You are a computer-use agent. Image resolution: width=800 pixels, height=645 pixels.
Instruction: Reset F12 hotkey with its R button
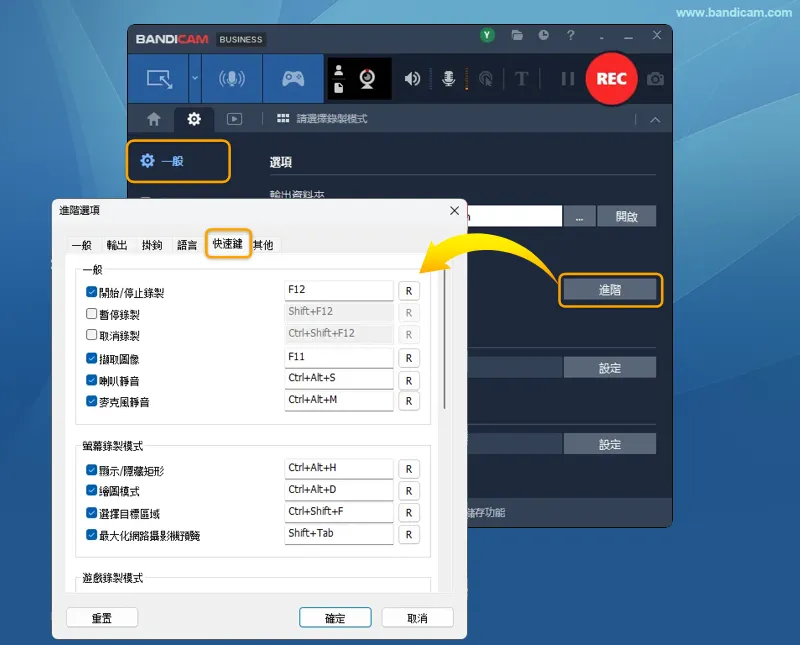pyautogui.click(x=409, y=291)
